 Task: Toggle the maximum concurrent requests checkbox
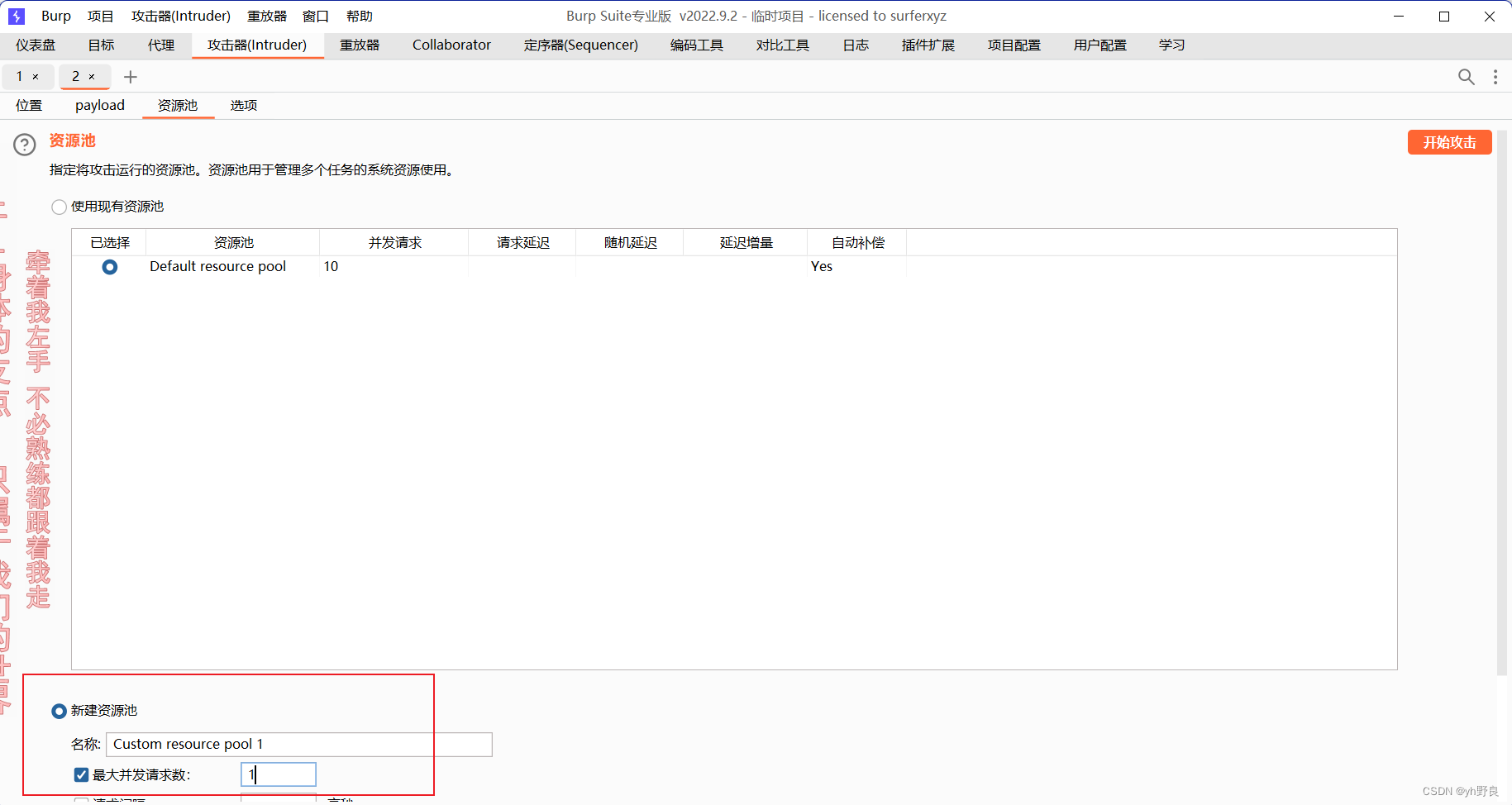(x=81, y=774)
